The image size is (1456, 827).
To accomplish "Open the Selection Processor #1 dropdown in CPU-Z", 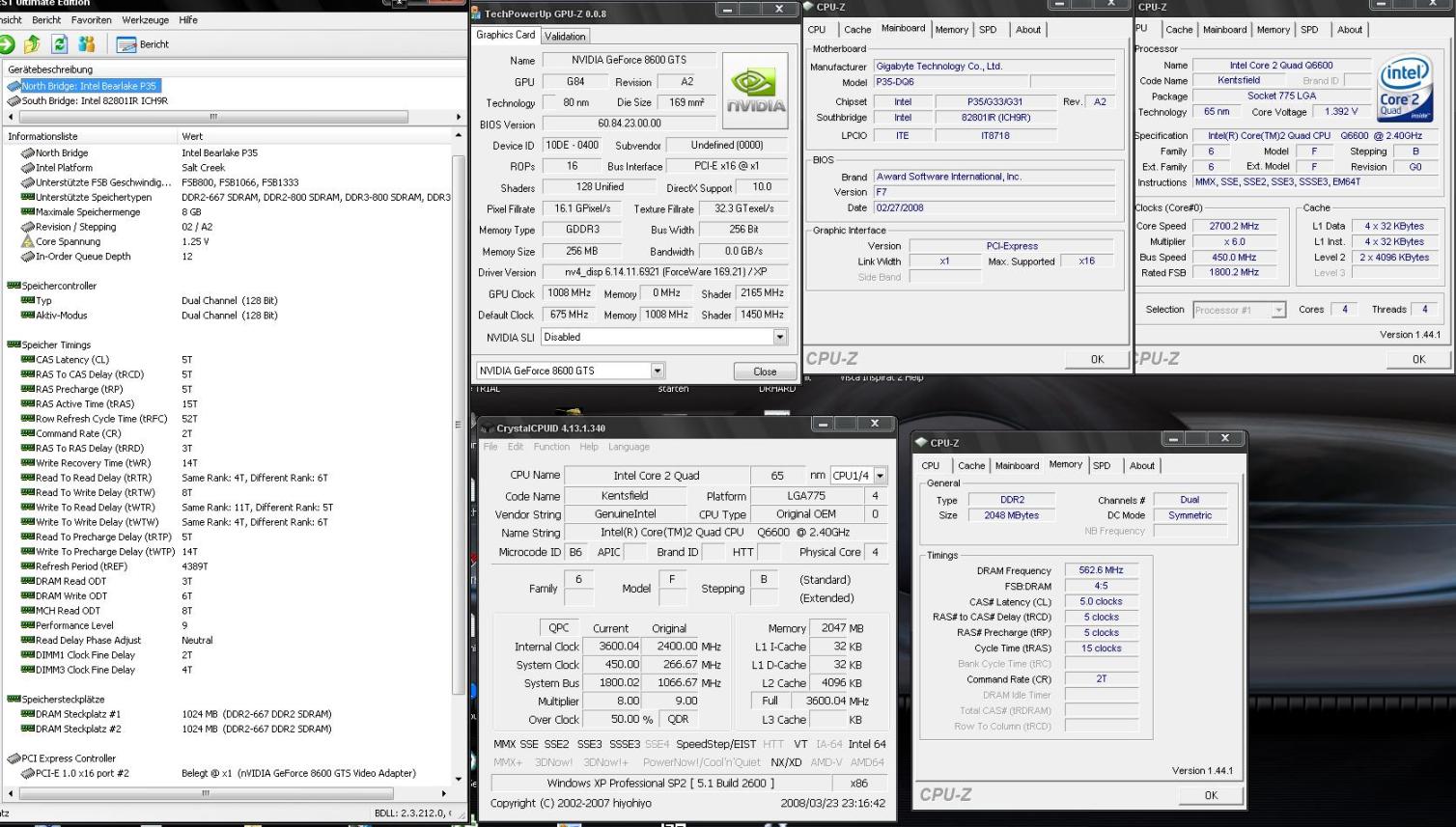I will tap(1279, 310).
